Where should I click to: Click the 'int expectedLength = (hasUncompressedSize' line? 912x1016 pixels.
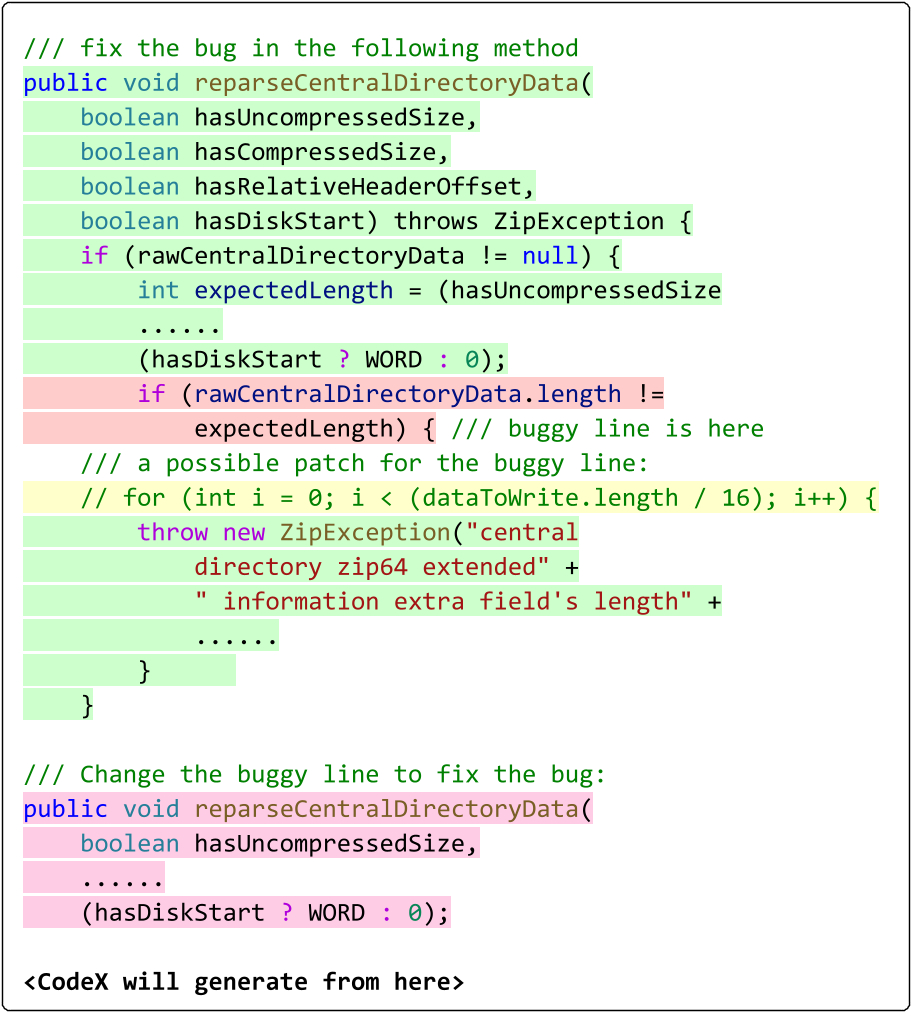pyautogui.click(x=429, y=290)
